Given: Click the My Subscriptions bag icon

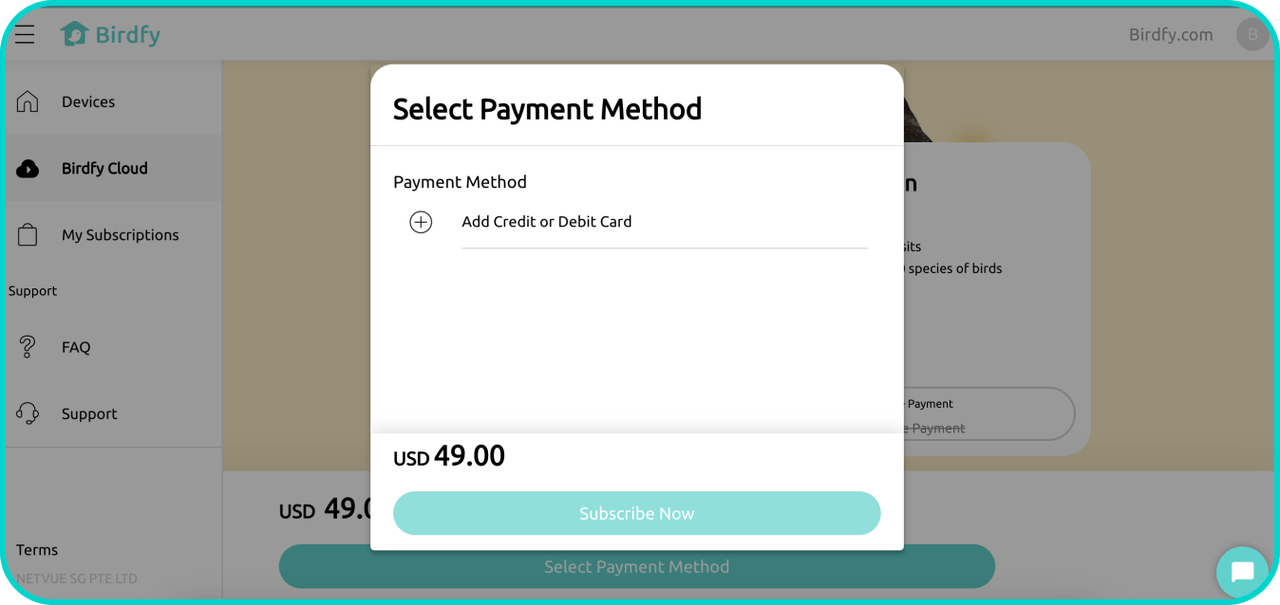Looking at the screenshot, I should (x=28, y=235).
